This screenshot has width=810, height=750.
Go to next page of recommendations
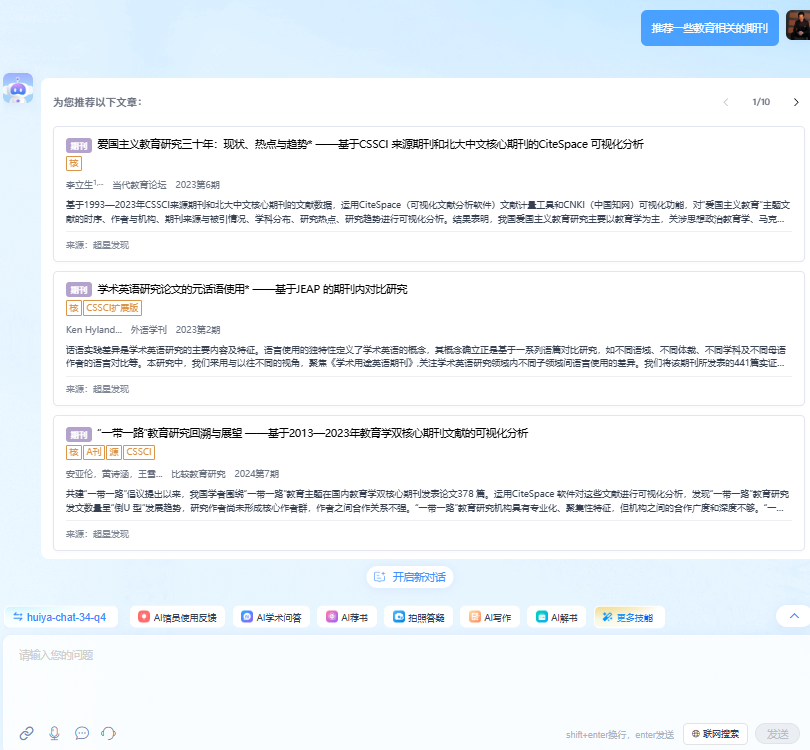tap(796, 102)
